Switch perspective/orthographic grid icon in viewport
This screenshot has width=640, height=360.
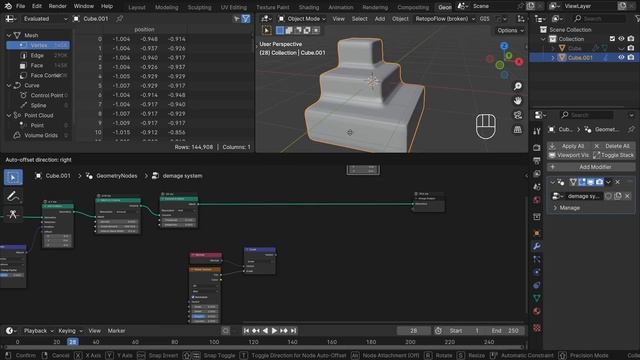tap(518, 129)
